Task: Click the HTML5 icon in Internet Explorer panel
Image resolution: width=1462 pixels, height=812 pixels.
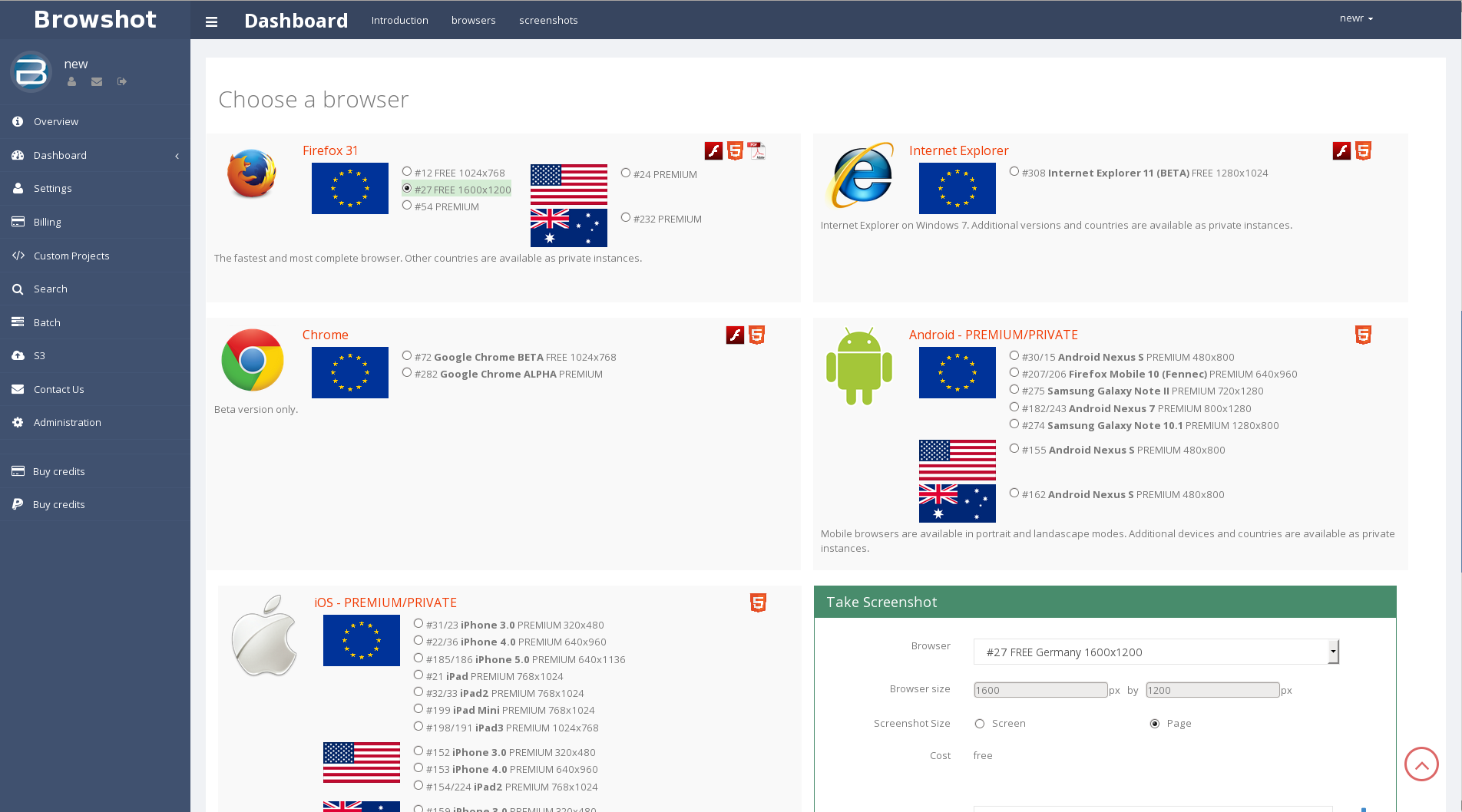Action: (x=1364, y=151)
